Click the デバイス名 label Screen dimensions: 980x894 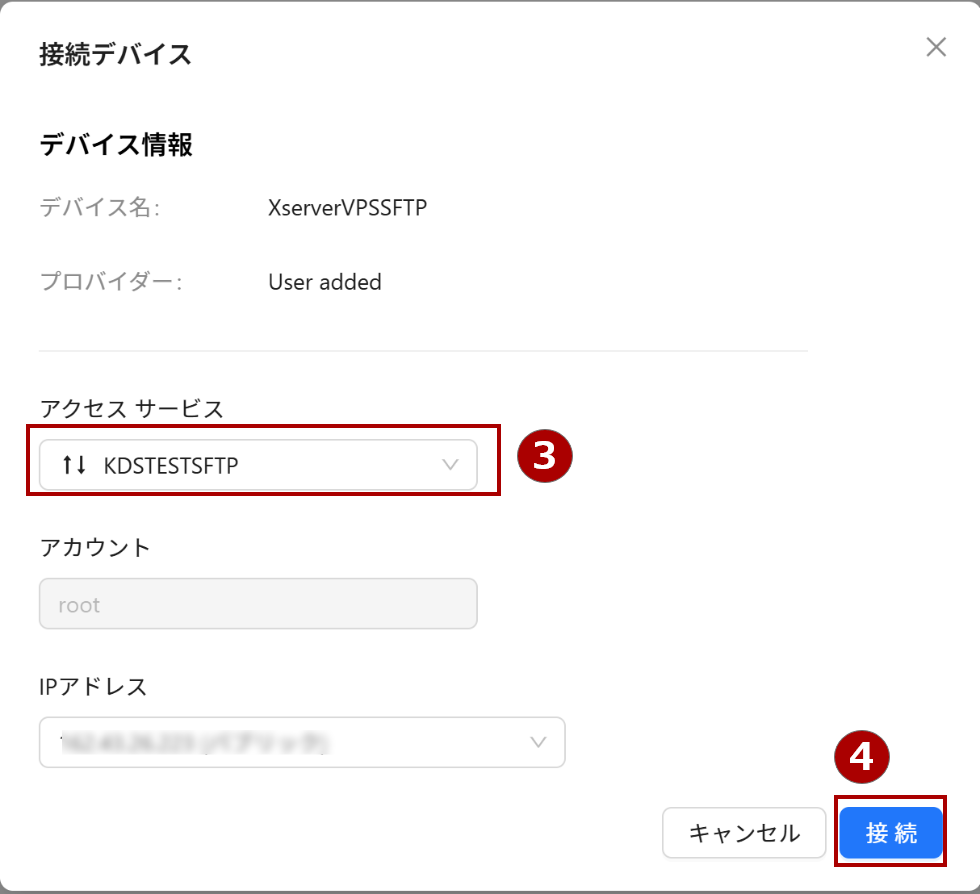click(100, 208)
